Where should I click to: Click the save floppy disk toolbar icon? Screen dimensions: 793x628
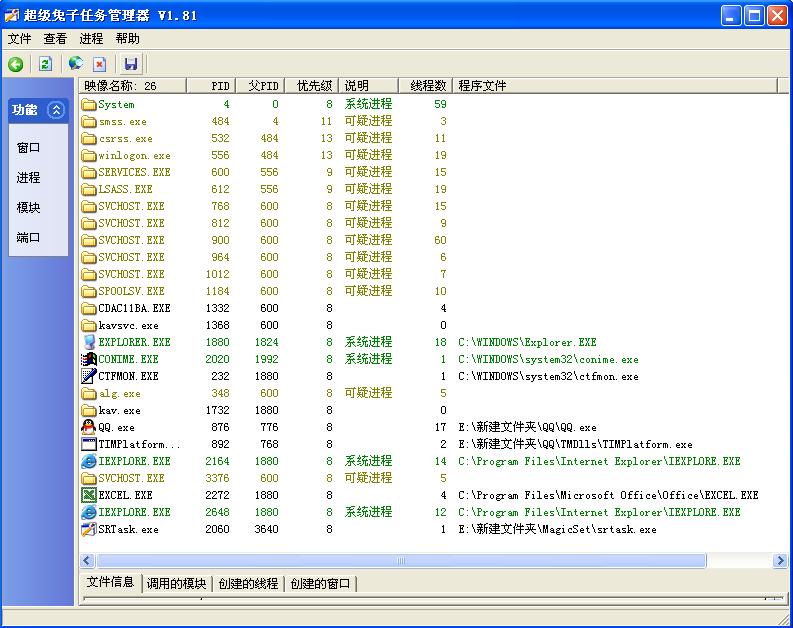(131, 64)
